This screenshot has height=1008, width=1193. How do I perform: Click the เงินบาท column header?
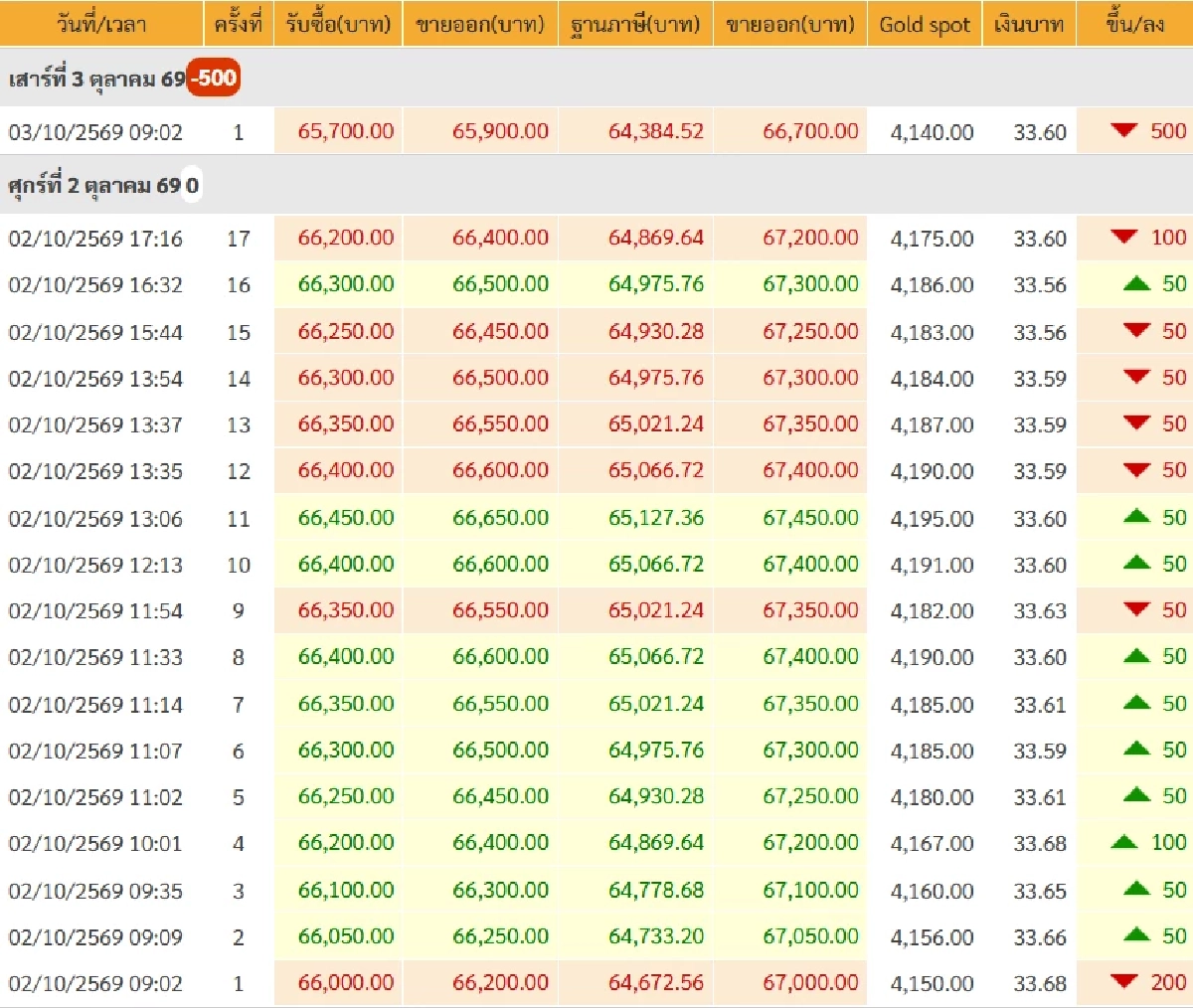coord(1029,23)
